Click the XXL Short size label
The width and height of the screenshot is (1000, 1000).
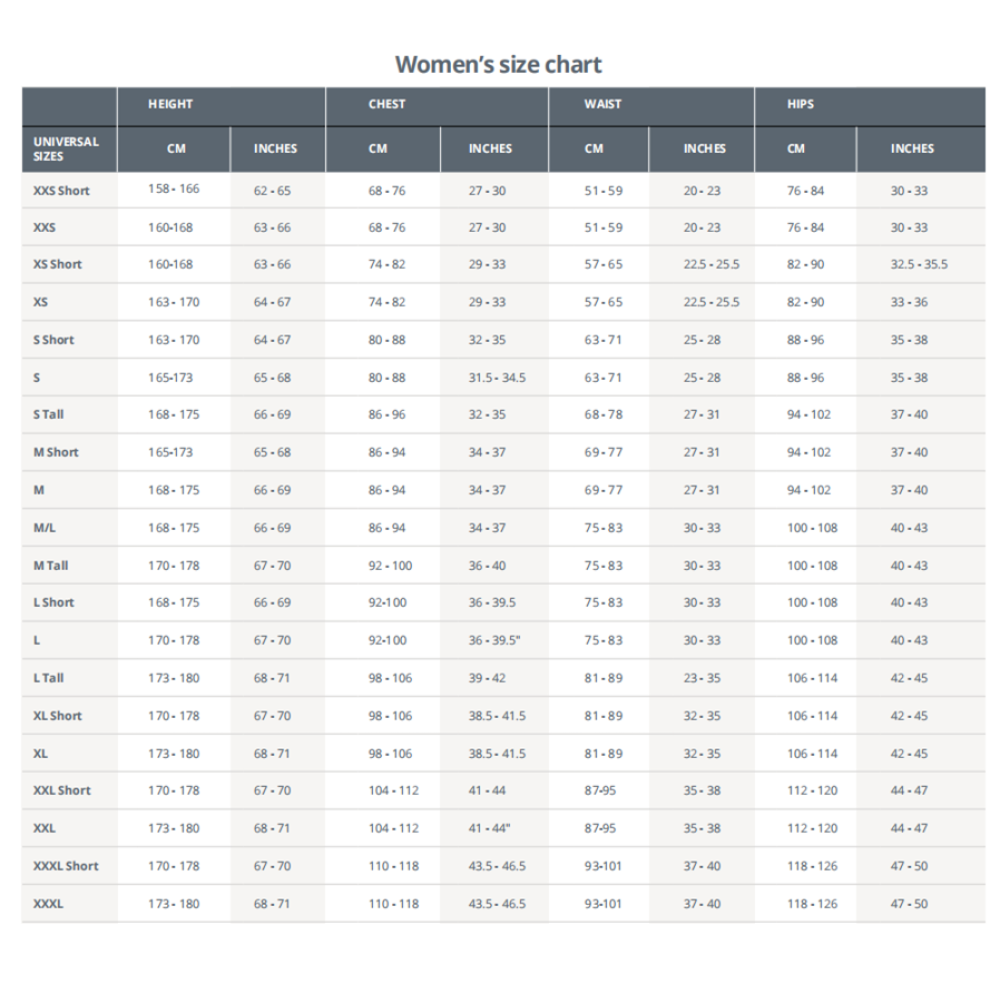(x=62, y=790)
